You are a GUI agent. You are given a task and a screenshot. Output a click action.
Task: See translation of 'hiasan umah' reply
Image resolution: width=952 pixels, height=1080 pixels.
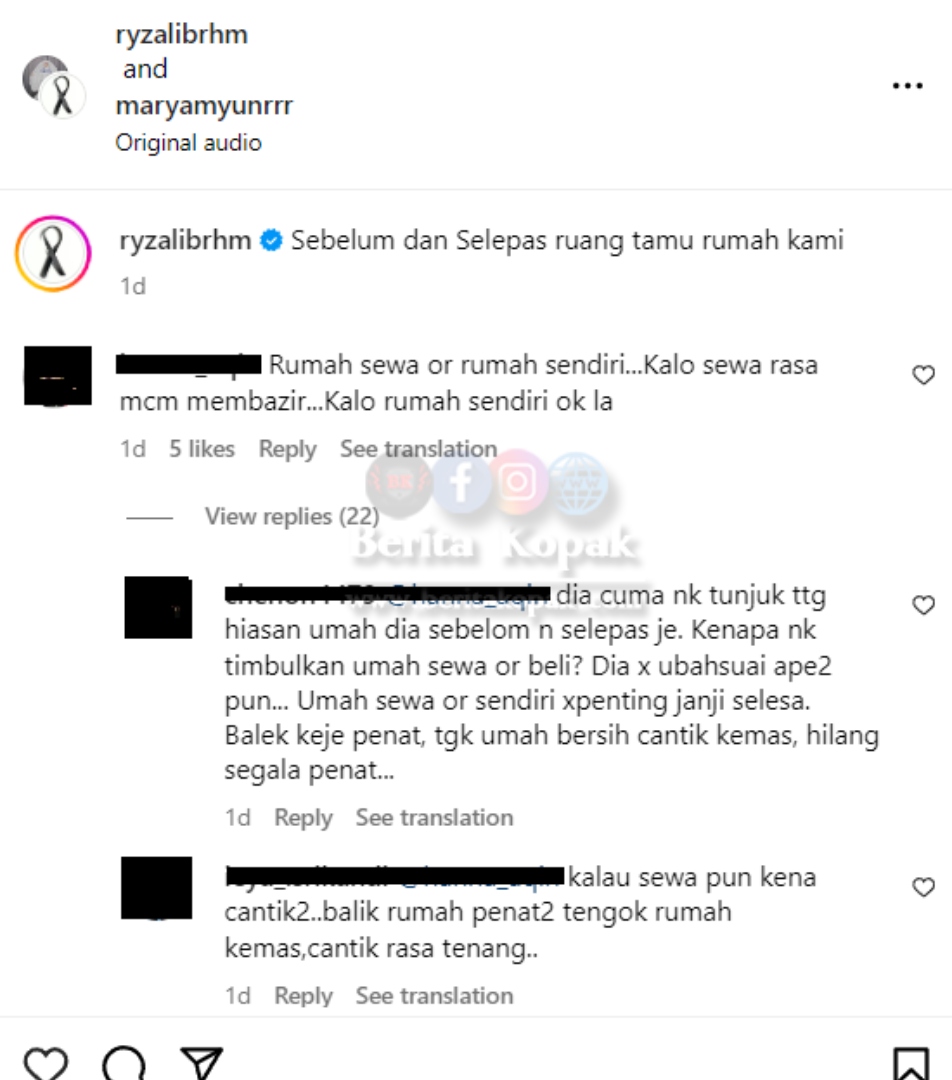[434, 818]
